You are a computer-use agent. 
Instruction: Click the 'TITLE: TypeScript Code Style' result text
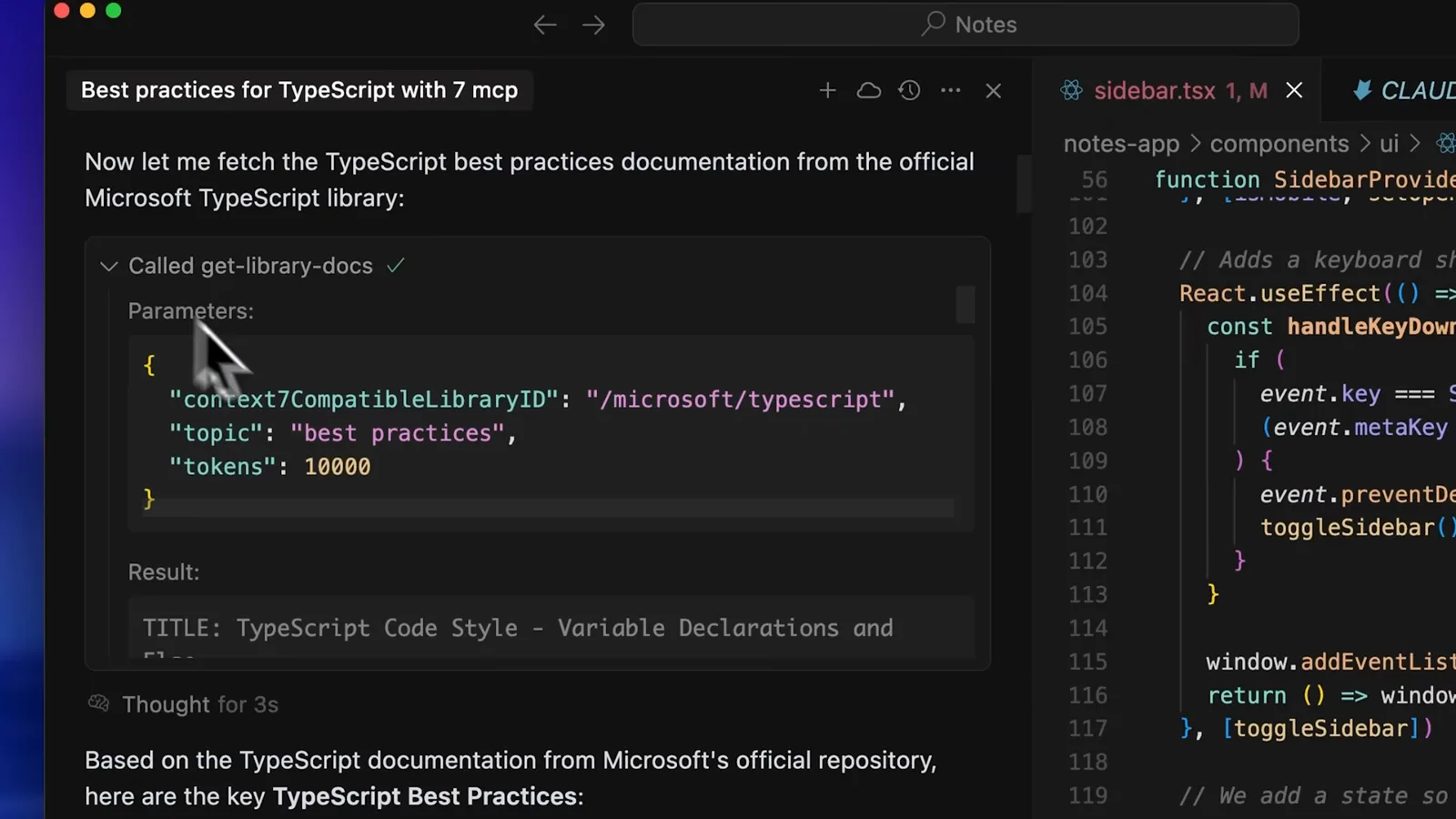pyautogui.click(x=518, y=628)
